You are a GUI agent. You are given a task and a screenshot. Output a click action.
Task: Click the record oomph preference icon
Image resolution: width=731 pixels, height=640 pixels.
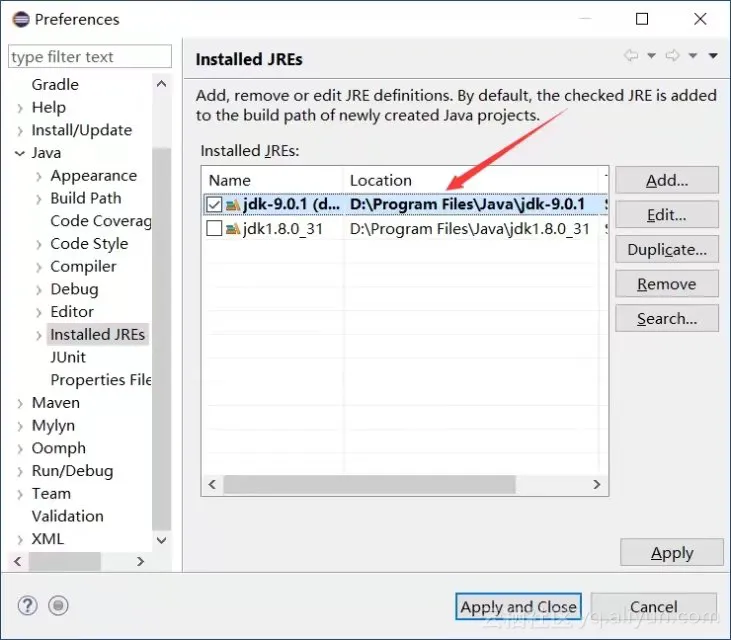58,606
